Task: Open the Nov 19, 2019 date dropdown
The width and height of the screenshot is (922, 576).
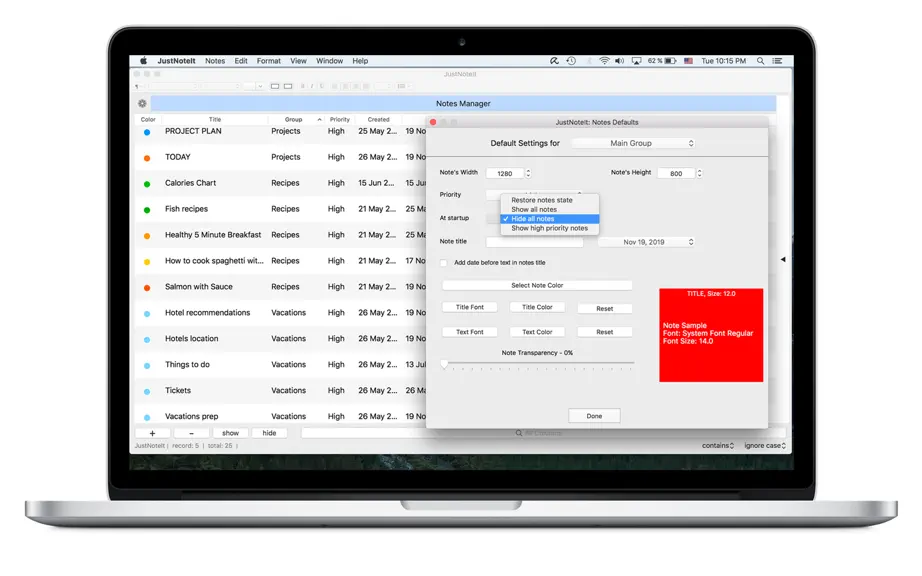Action: click(647, 242)
